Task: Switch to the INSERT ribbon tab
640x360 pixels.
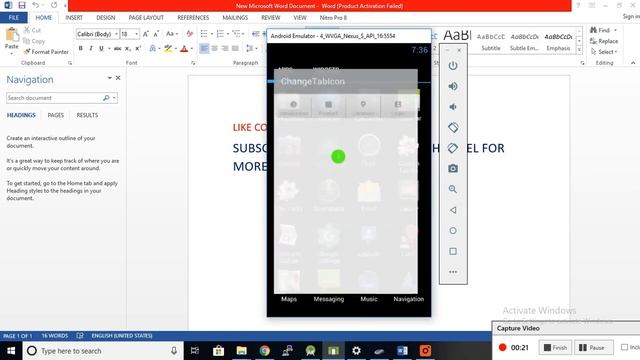Action: pyautogui.click(x=74, y=18)
